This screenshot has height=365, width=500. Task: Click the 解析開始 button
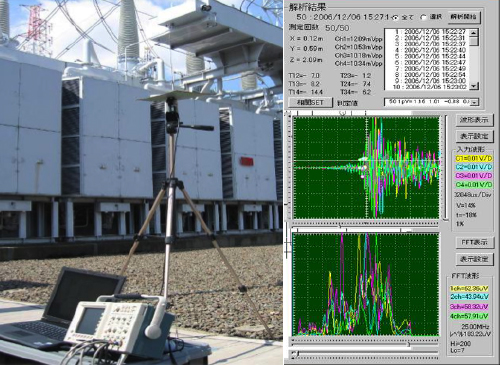pos(464,17)
